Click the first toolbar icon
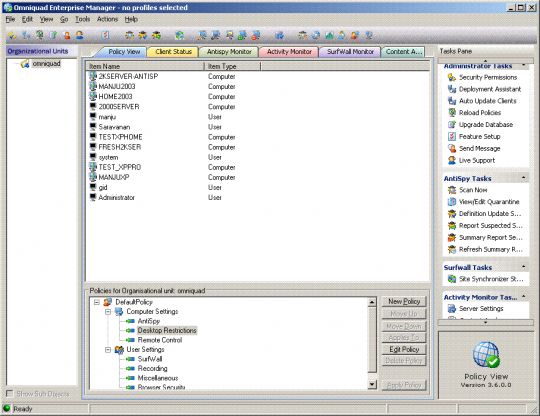 [12, 35]
